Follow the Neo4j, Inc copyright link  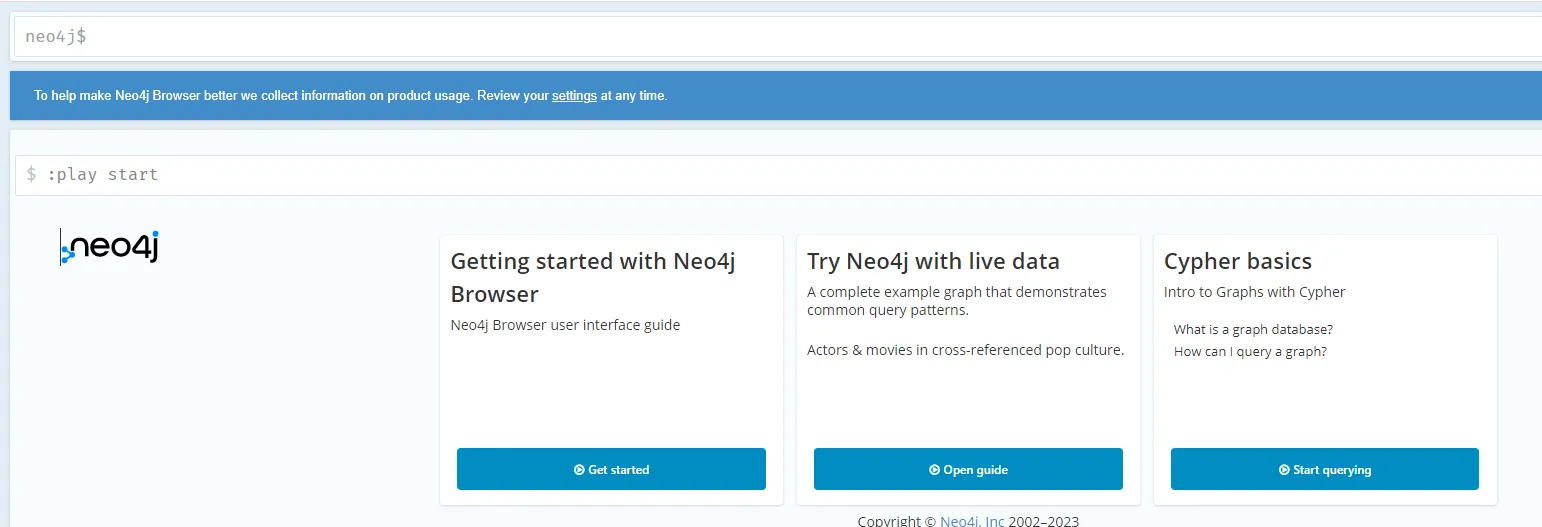click(972, 520)
